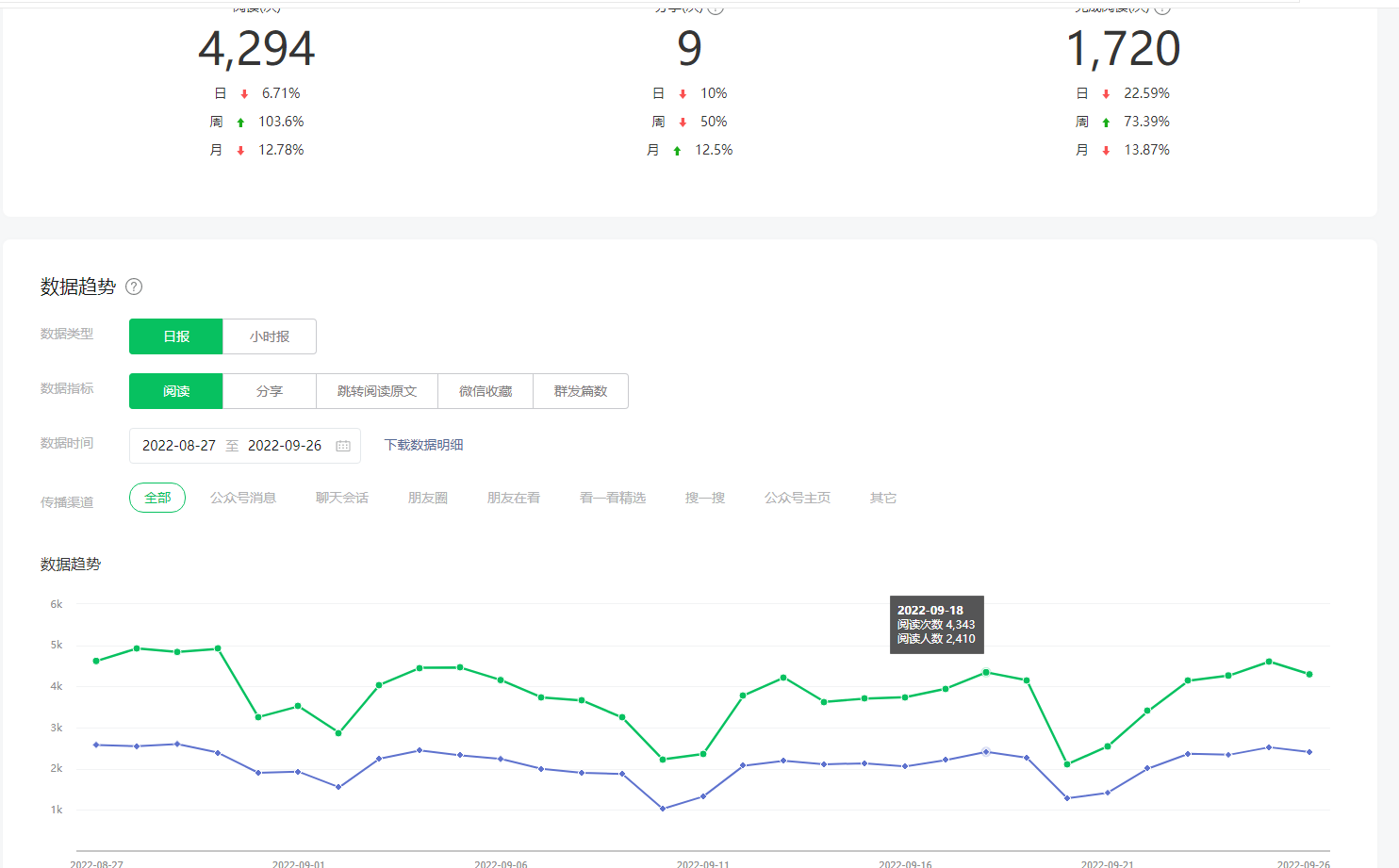
Task: Show 微信收藏 metric
Action: tap(486, 391)
